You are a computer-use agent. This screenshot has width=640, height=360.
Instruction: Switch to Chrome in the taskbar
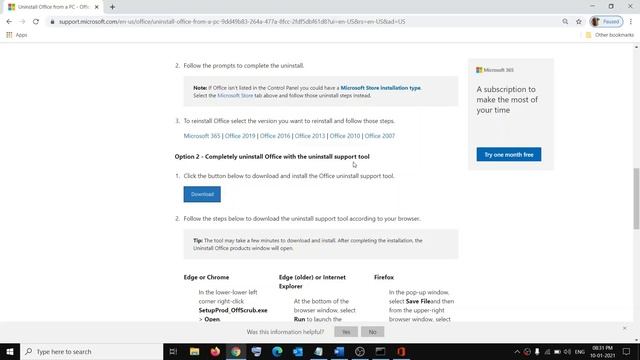click(236, 351)
